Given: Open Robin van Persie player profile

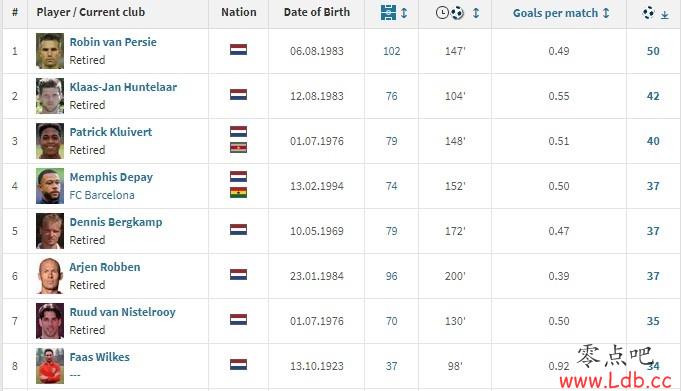Looking at the screenshot, I should (113, 42).
